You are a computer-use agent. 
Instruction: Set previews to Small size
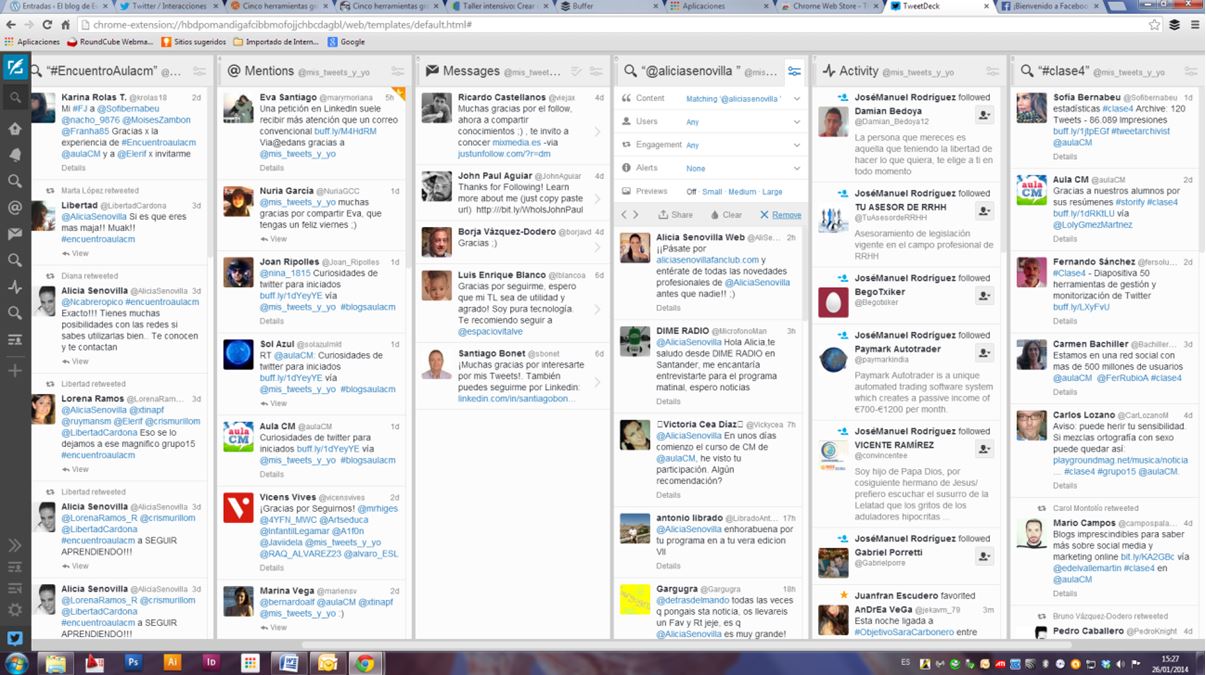pyautogui.click(x=711, y=191)
